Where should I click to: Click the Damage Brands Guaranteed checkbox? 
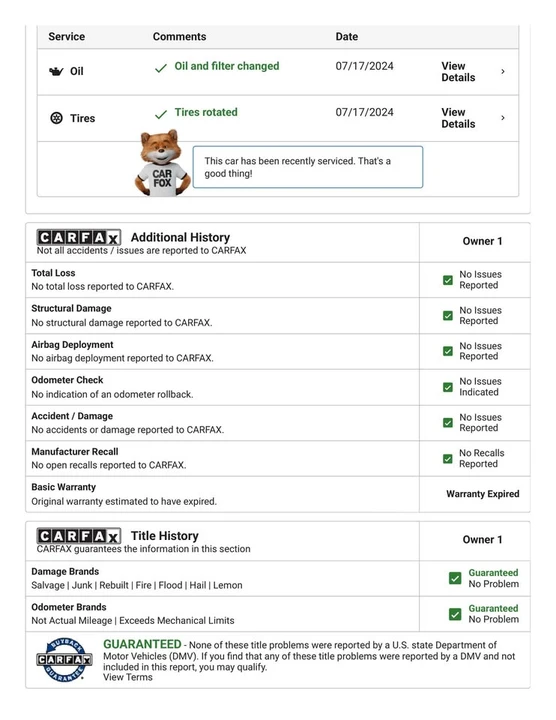[x=455, y=578]
